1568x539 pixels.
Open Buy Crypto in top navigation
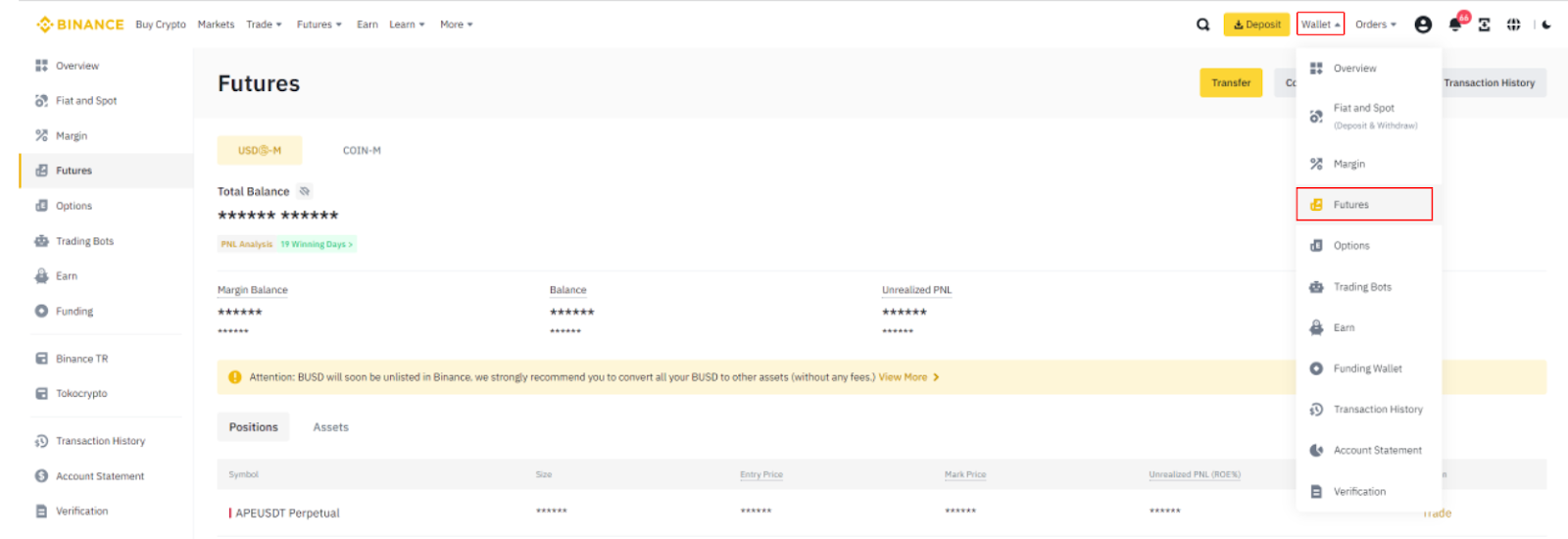pos(161,24)
